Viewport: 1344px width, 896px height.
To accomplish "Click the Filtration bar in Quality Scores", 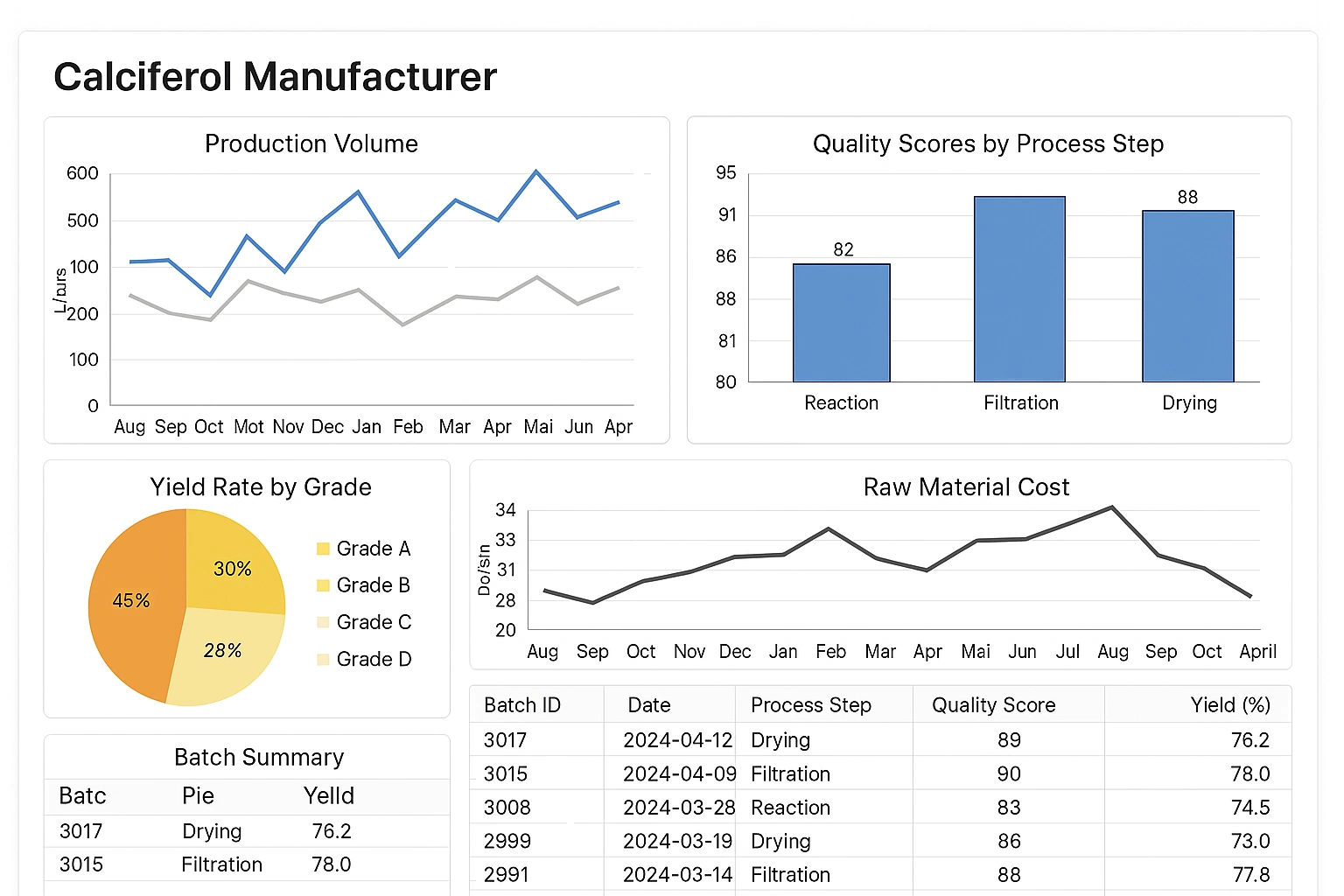I will click(x=1019, y=289).
